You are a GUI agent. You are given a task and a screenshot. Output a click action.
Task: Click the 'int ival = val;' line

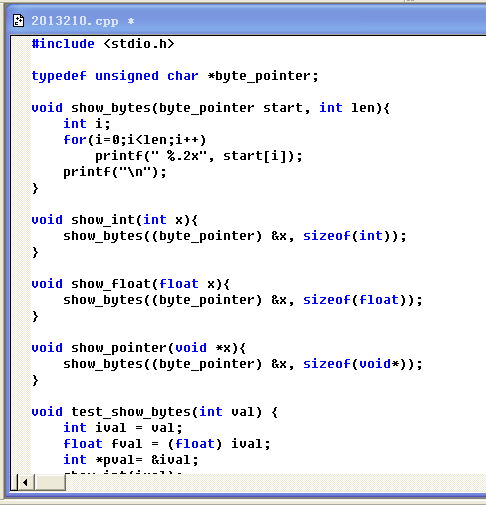coord(123,428)
